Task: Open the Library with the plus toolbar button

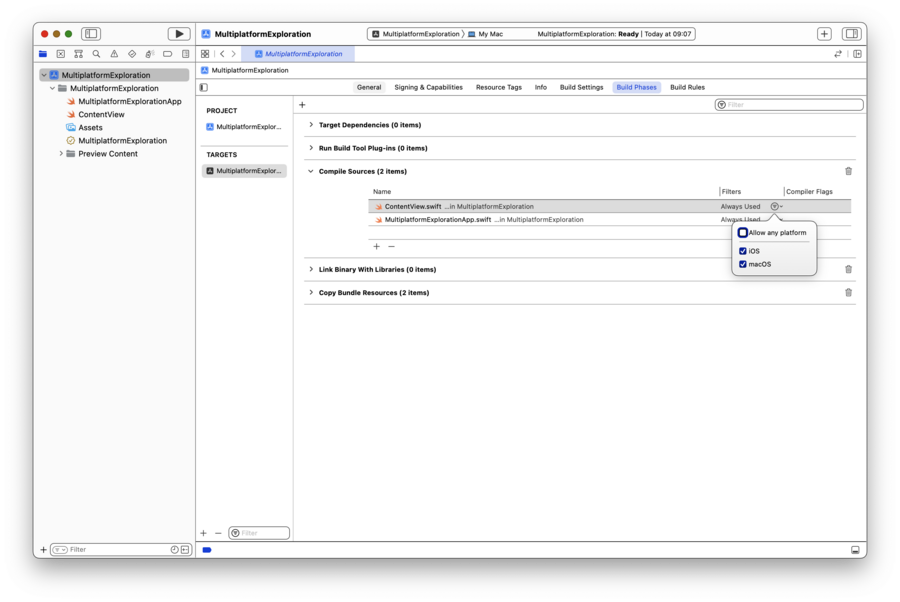Action: point(824,34)
